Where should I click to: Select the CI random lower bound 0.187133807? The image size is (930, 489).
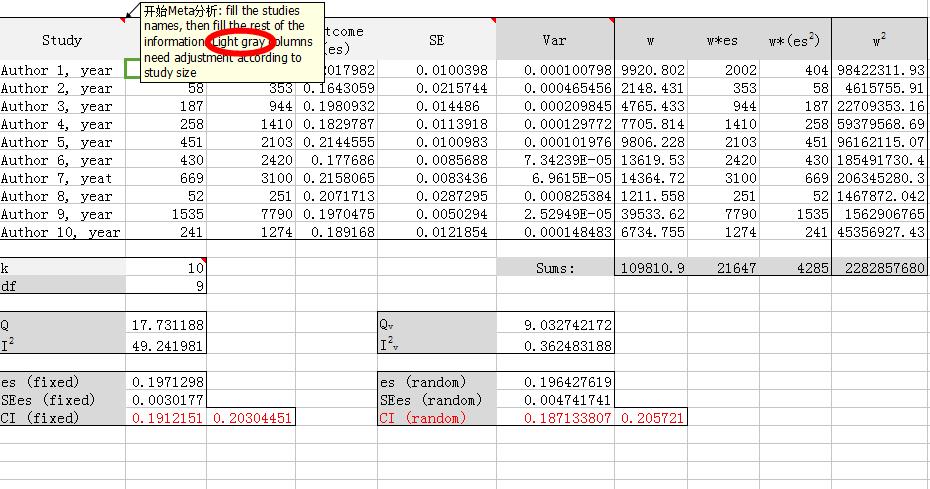point(555,418)
